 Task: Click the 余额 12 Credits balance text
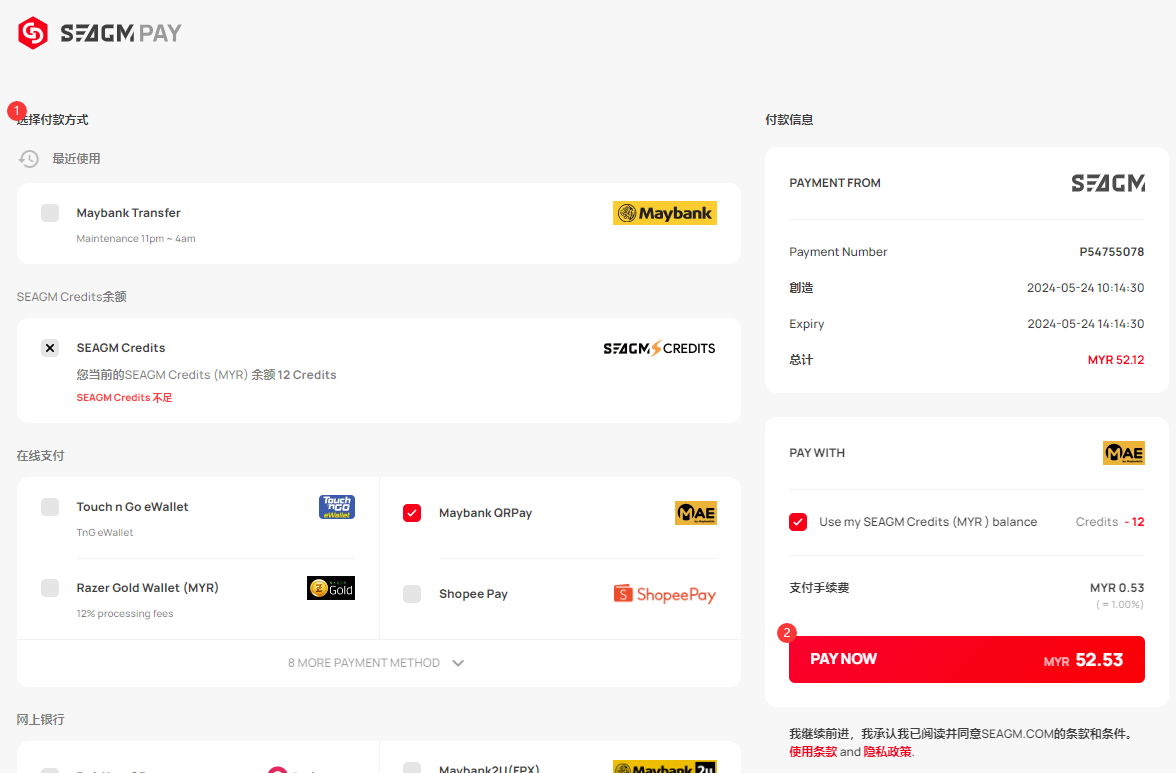tap(294, 375)
